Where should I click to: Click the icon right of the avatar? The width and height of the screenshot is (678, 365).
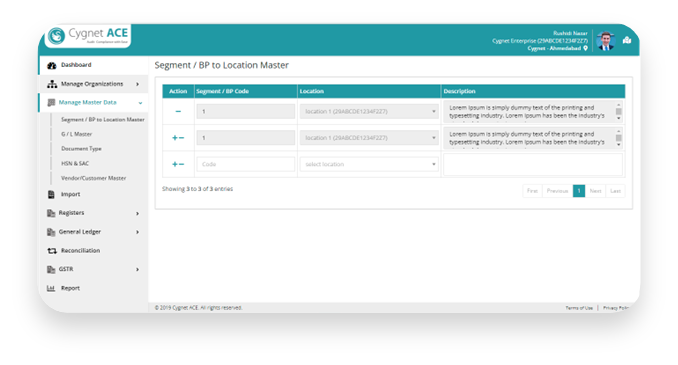point(627,40)
